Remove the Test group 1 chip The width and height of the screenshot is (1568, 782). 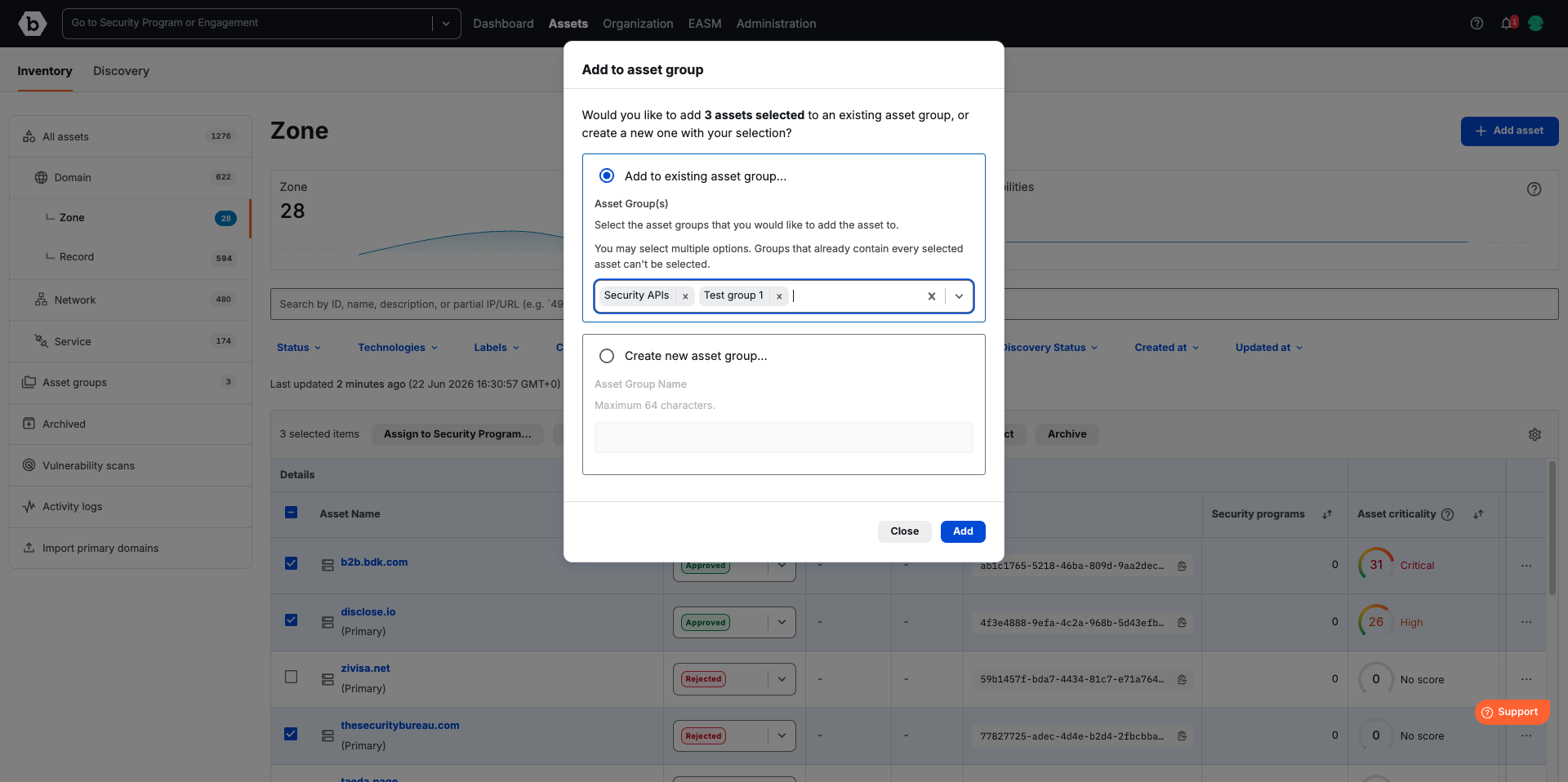(779, 296)
